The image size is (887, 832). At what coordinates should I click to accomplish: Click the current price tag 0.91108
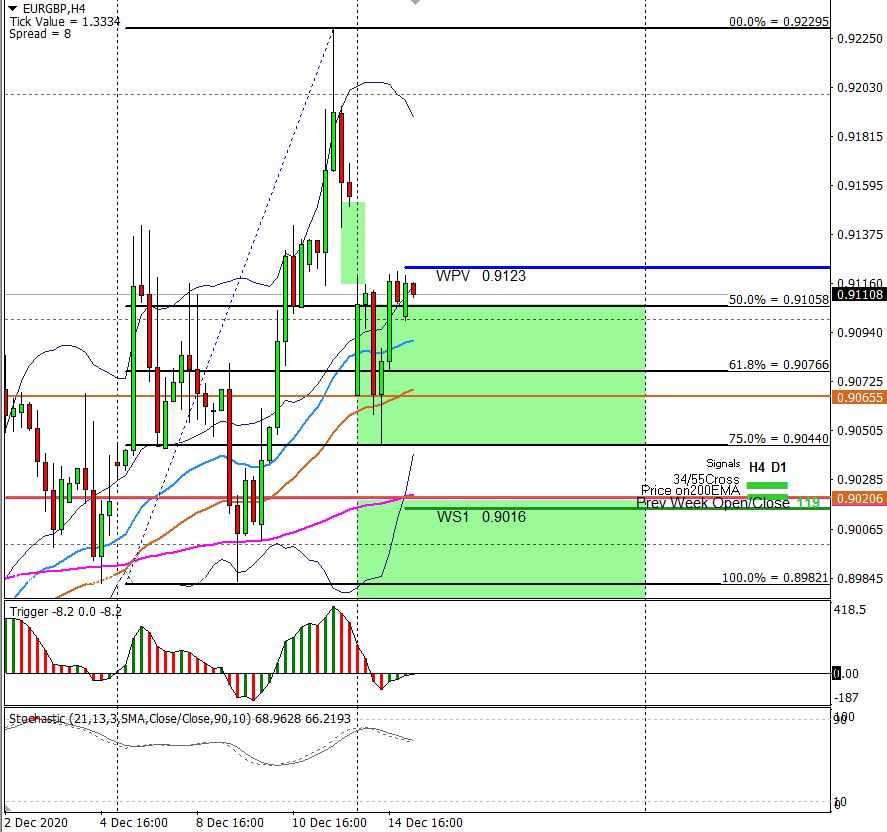click(x=859, y=294)
